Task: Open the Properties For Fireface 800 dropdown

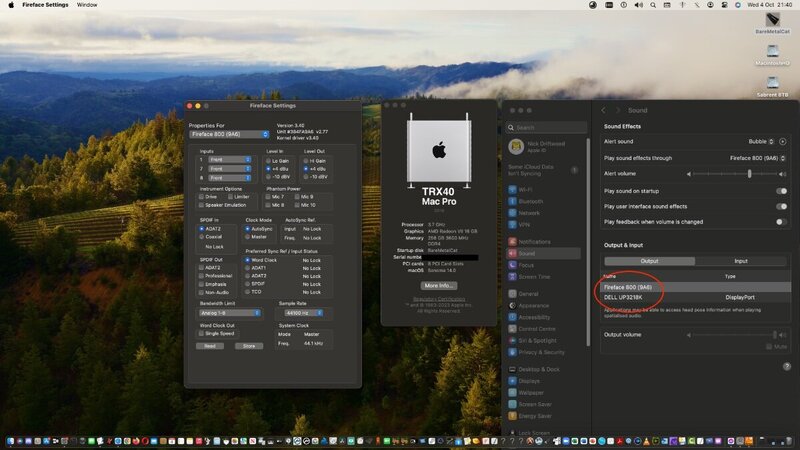Action: tap(230, 134)
